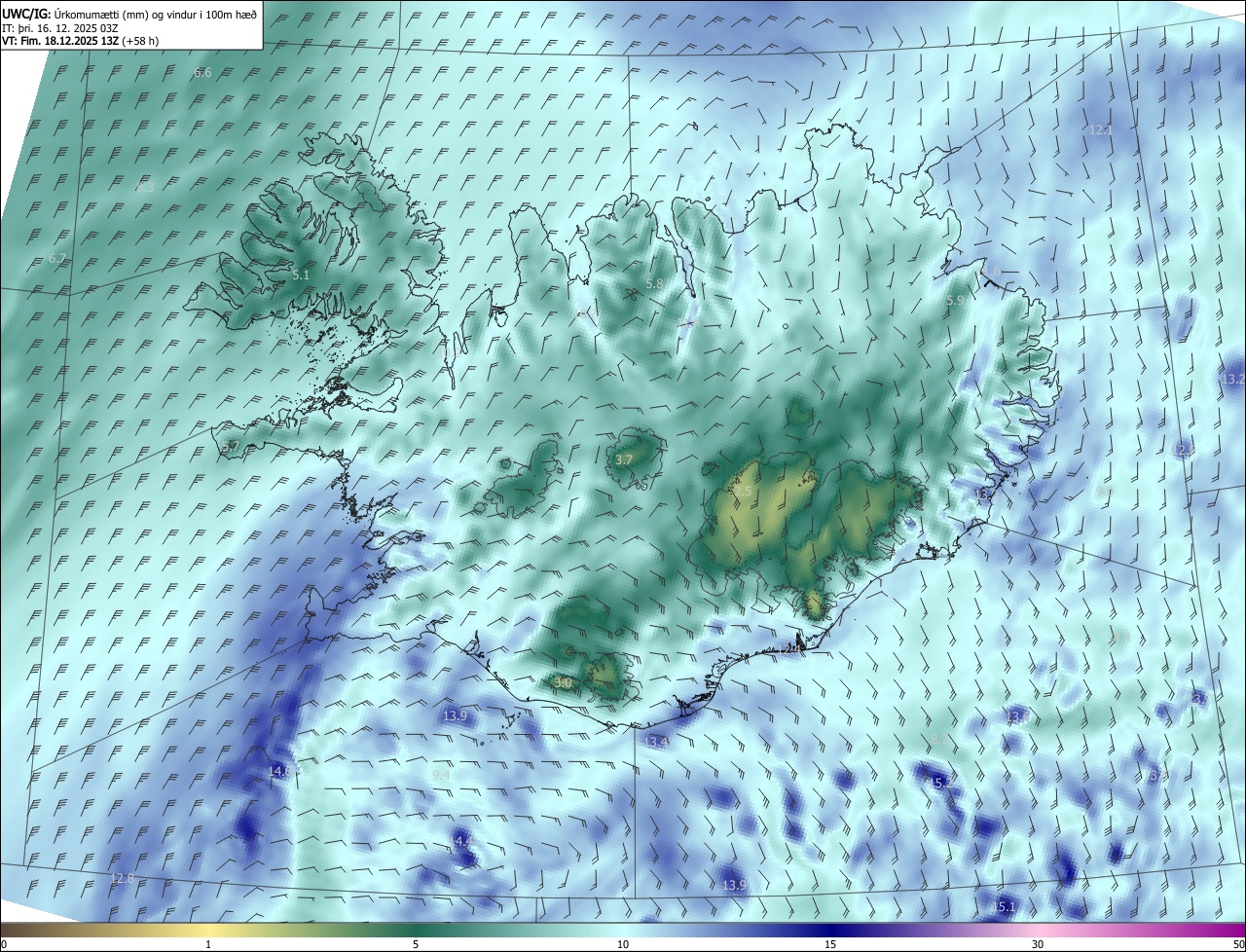Click the map value "5.8"
Image resolution: width=1246 pixels, height=952 pixels.
click(x=654, y=284)
